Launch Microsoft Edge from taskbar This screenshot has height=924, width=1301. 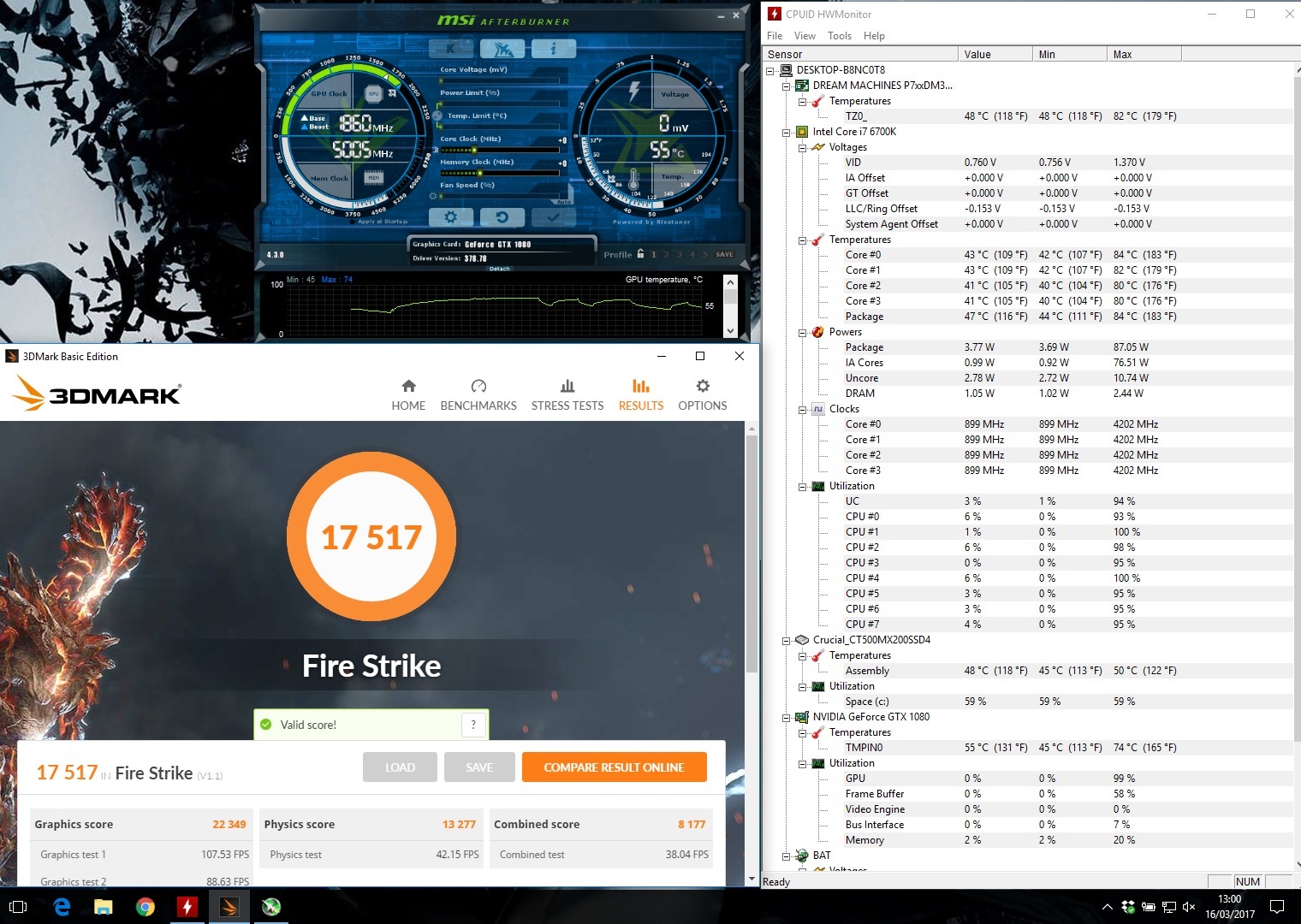tap(62, 907)
